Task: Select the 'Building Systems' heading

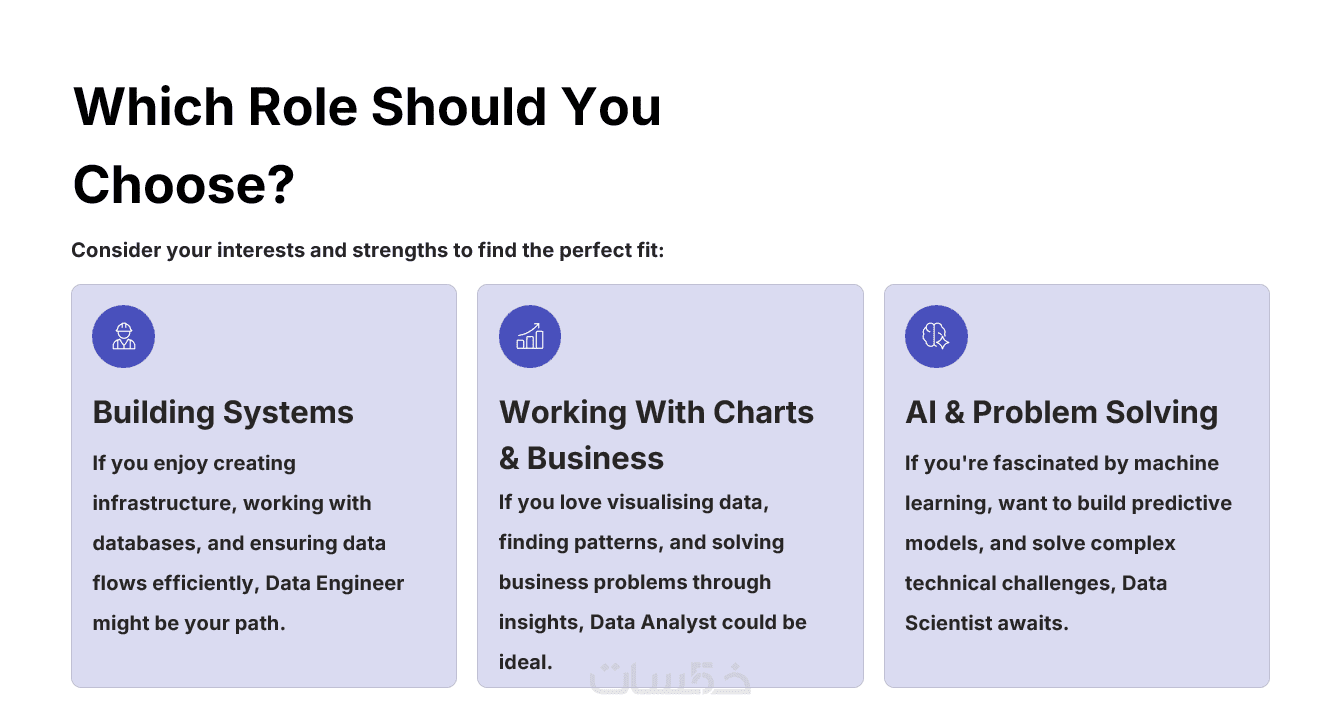Action: click(223, 412)
